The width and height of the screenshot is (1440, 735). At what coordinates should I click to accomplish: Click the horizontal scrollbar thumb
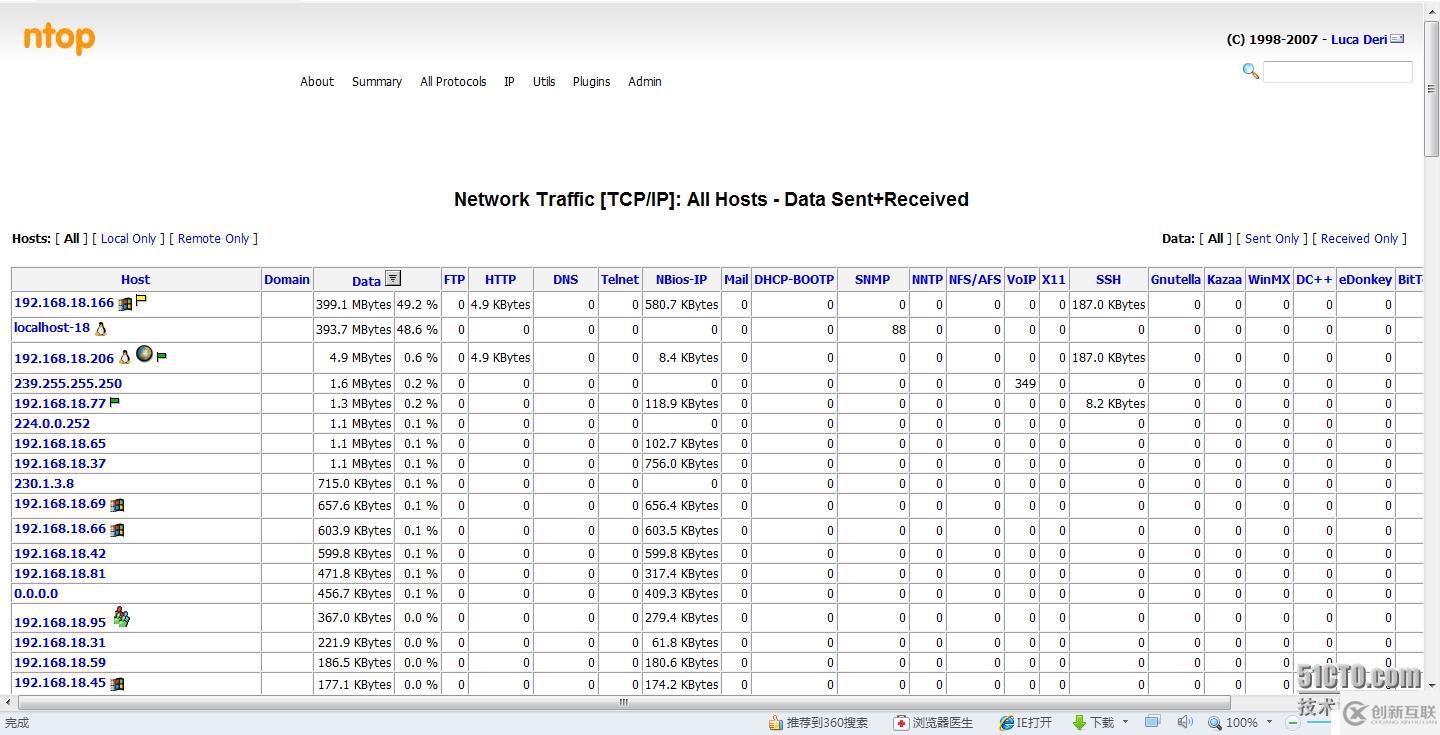(x=623, y=702)
